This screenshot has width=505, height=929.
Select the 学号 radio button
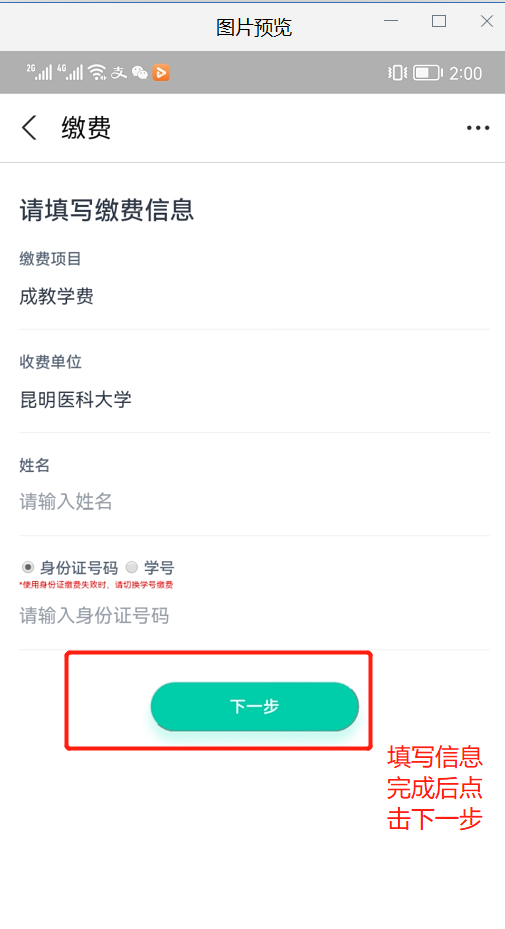132,567
